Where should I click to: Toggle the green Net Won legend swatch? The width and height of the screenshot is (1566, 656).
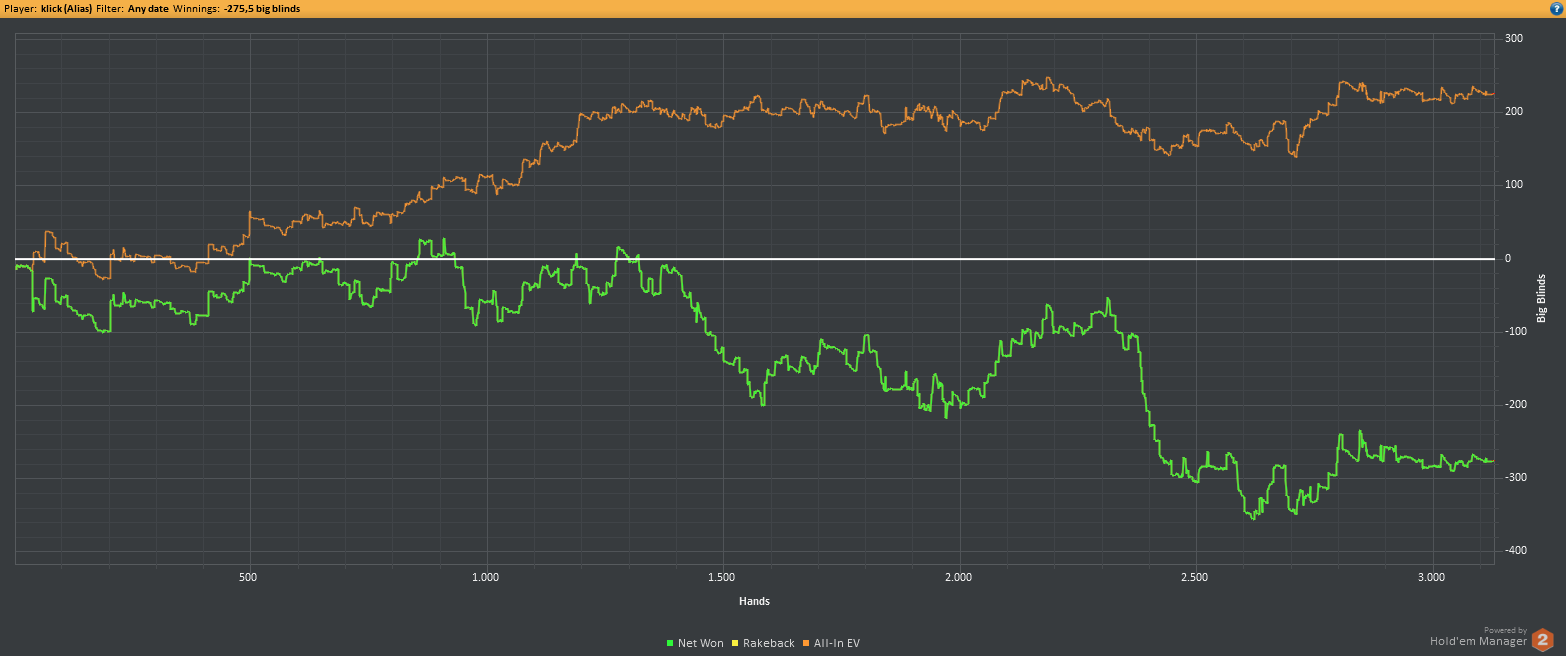pyautogui.click(x=670, y=643)
